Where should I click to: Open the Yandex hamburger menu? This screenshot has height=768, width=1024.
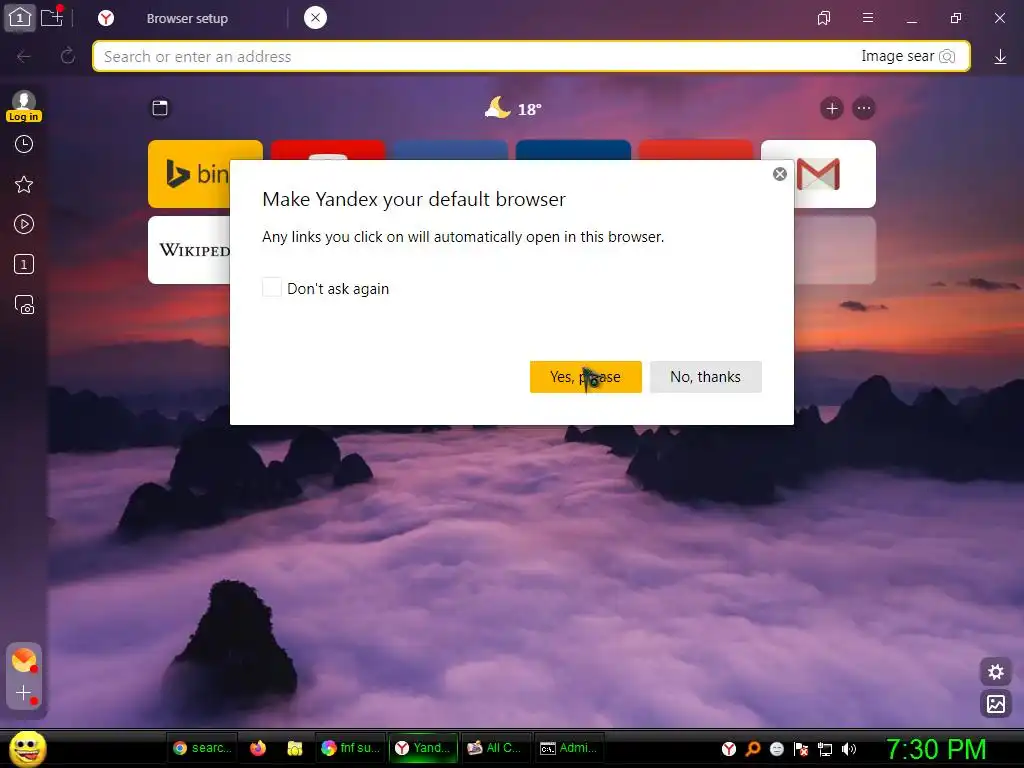pos(868,18)
